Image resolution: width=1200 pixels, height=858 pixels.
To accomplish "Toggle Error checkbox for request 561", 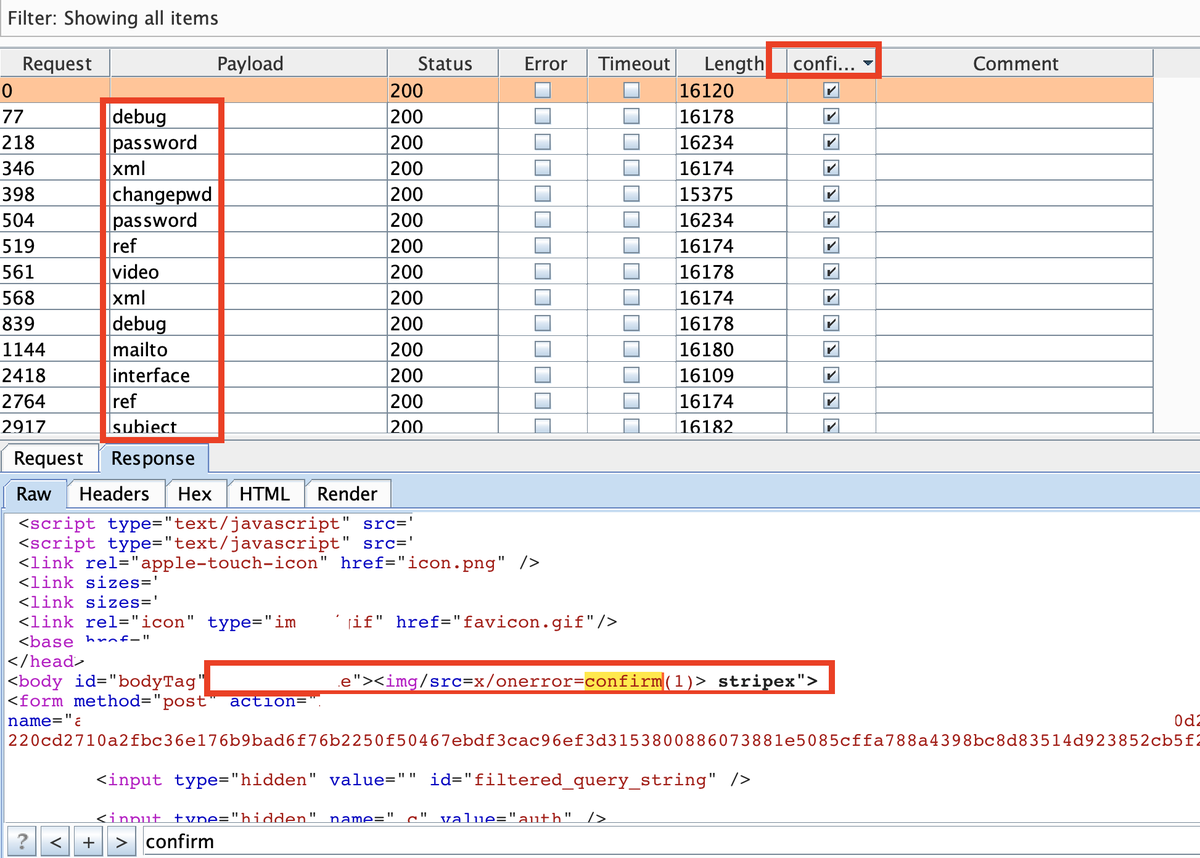I will coord(542,272).
